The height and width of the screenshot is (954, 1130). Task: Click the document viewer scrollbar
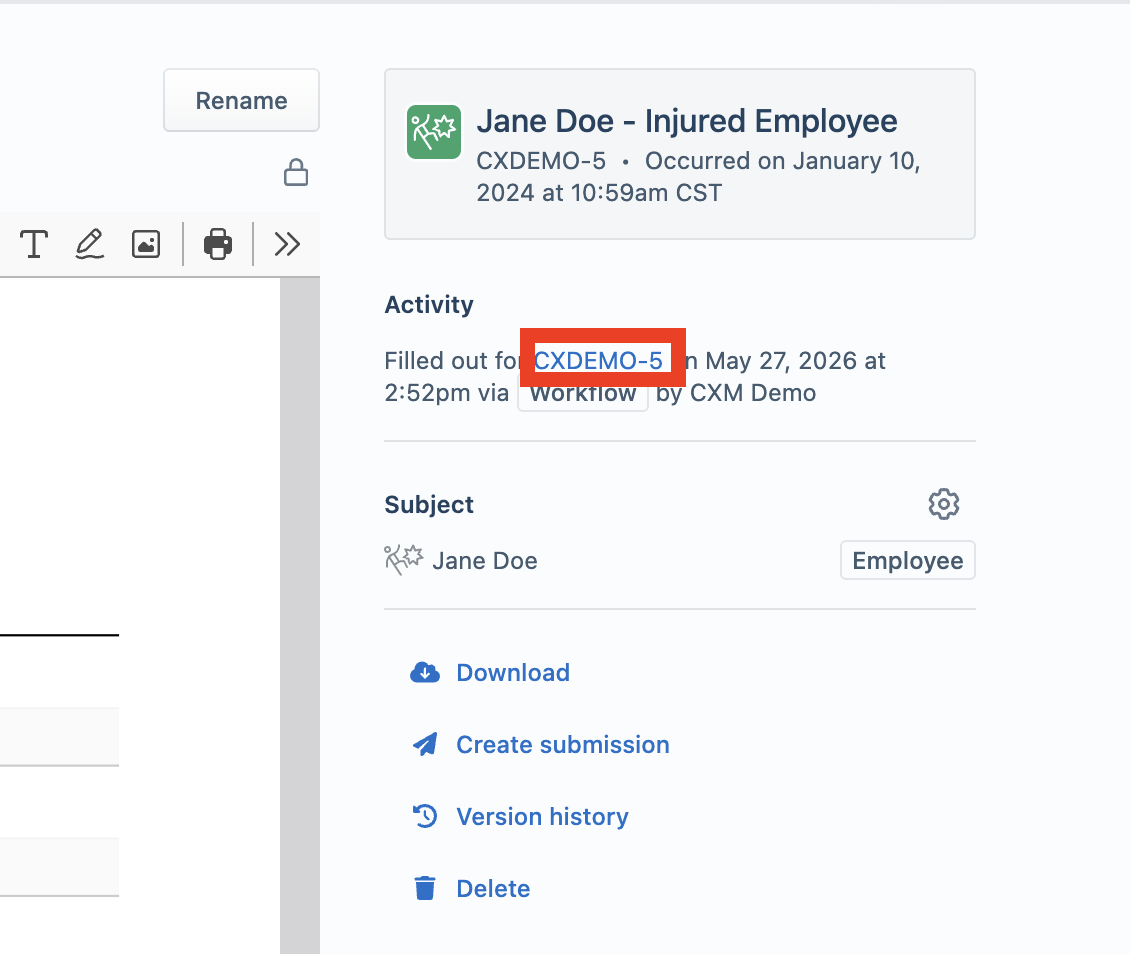(300, 615)
